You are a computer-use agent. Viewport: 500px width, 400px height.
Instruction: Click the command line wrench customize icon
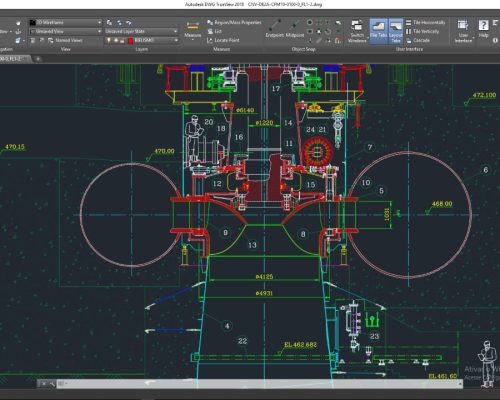pos(52,384)
